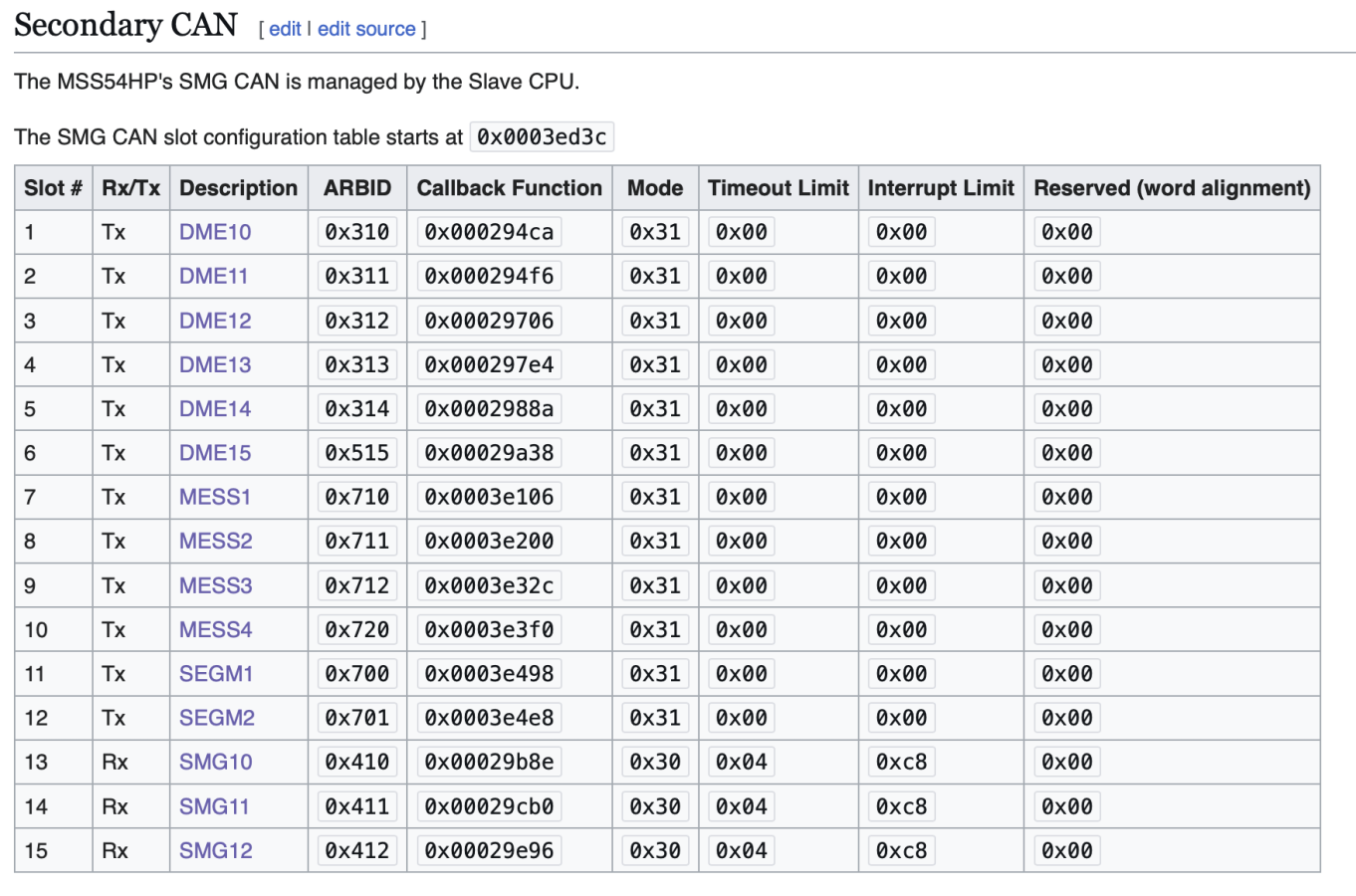1356x896 pixels.
Task: Click the edit link beside Secondary CAN
Action: 286,29
